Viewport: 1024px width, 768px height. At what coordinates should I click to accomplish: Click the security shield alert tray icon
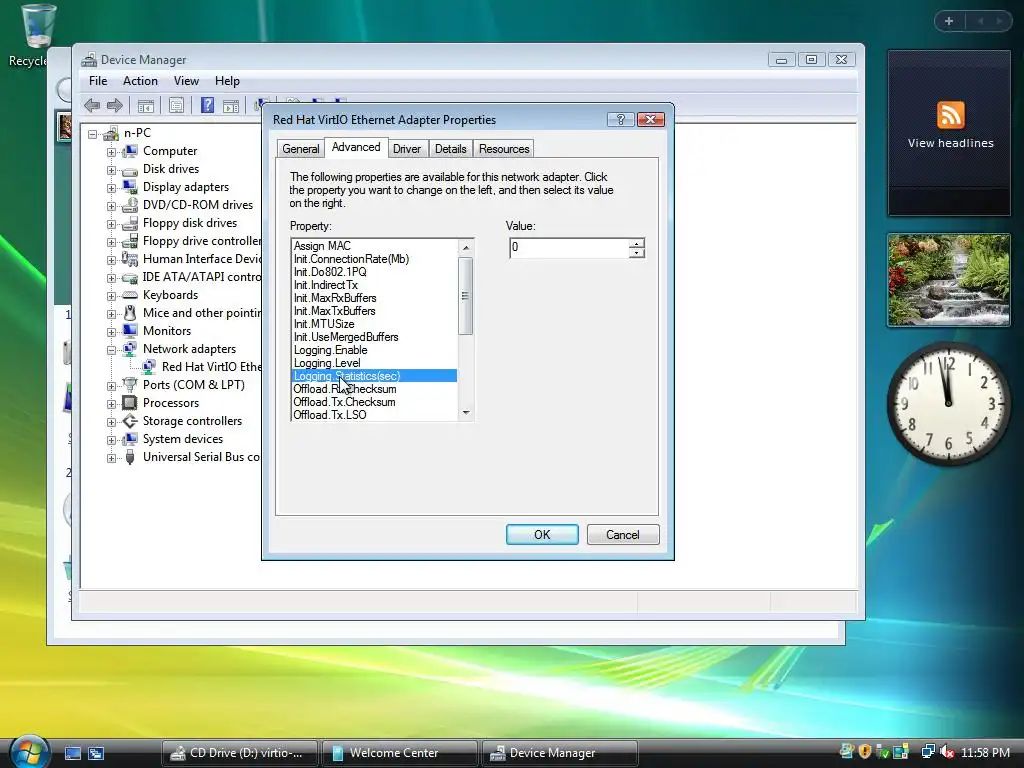[865, 752]
